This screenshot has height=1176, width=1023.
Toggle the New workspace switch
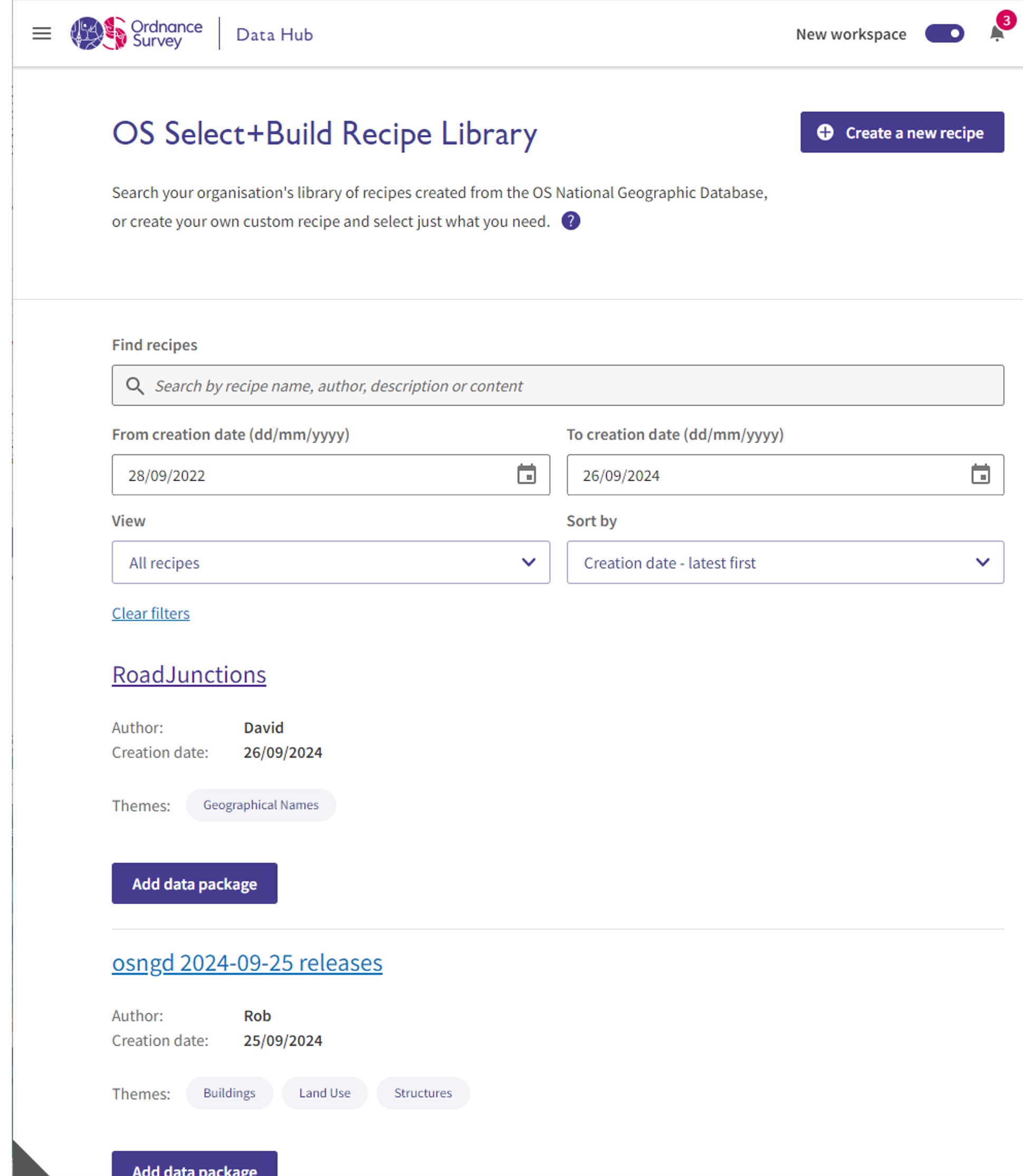[944, 34]
